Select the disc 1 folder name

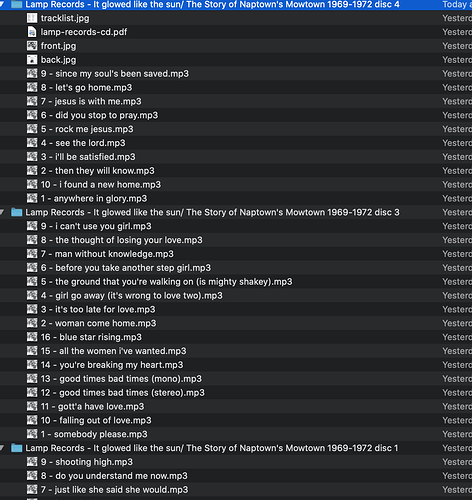(x=212, y=448)
